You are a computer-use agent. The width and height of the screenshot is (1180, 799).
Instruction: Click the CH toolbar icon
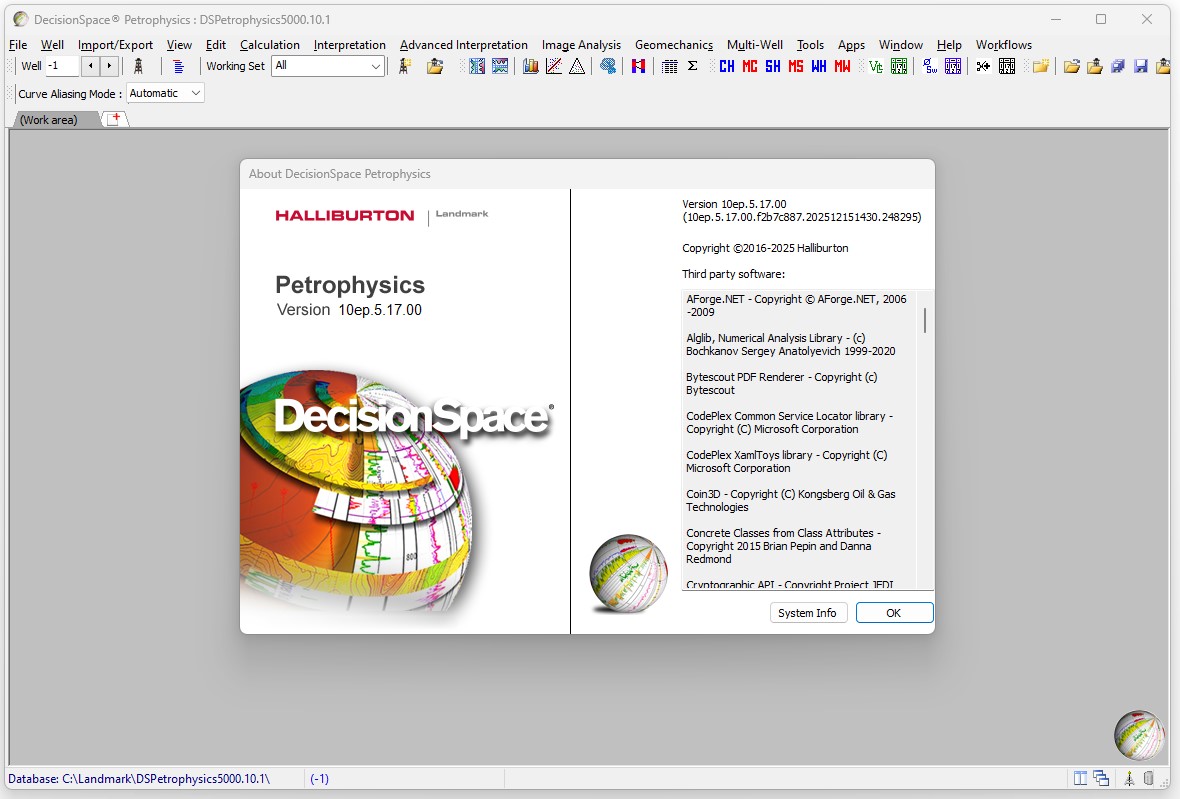click(x=726, y=66)
